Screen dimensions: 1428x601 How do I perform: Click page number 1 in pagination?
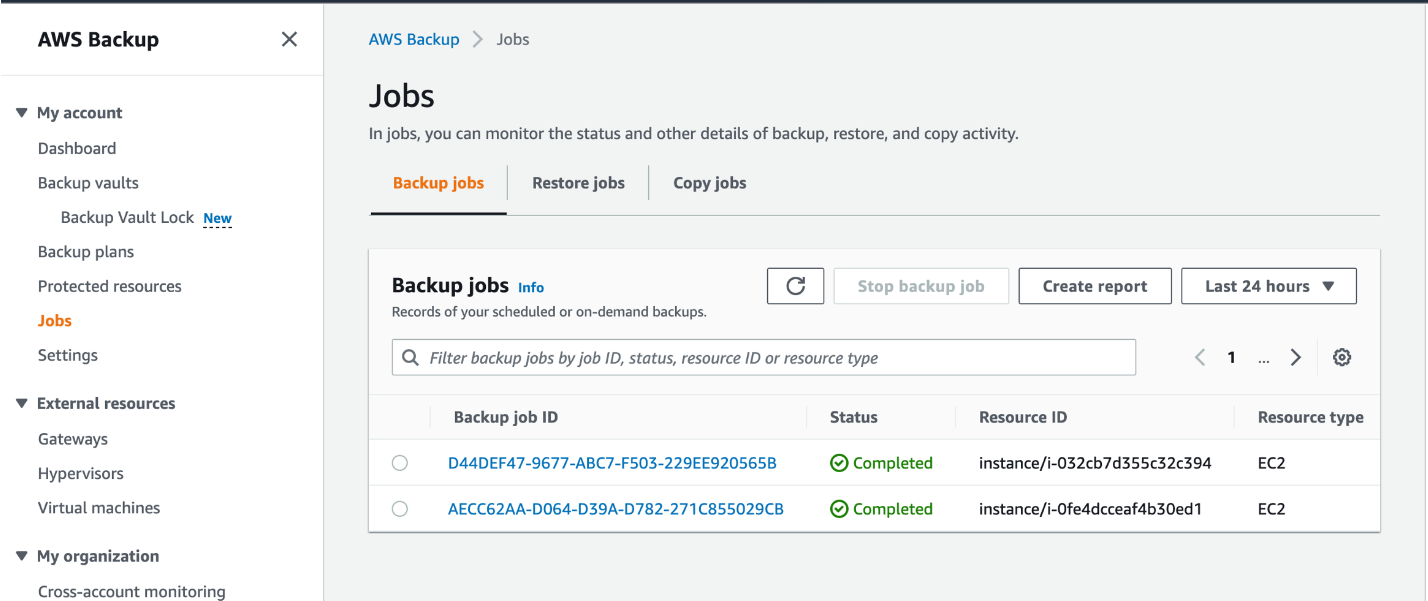pos(1232,357)
